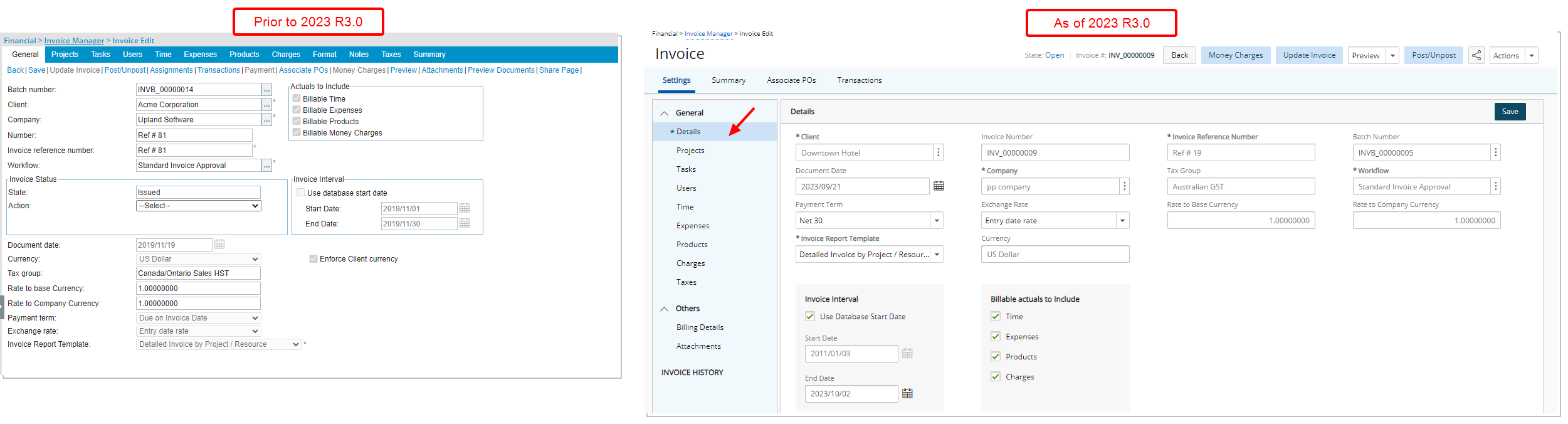
Task: Open the Detailed Invoice by Project template dropdown in the new page
Action: [x=937, y=254]
